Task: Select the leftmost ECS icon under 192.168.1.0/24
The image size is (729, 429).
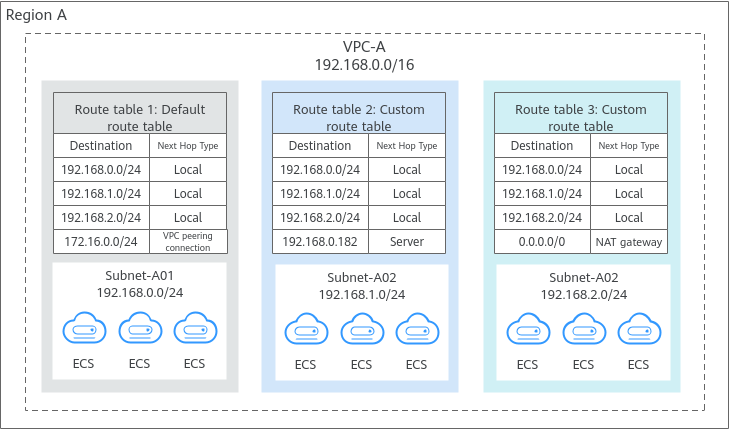Action: 306,329
